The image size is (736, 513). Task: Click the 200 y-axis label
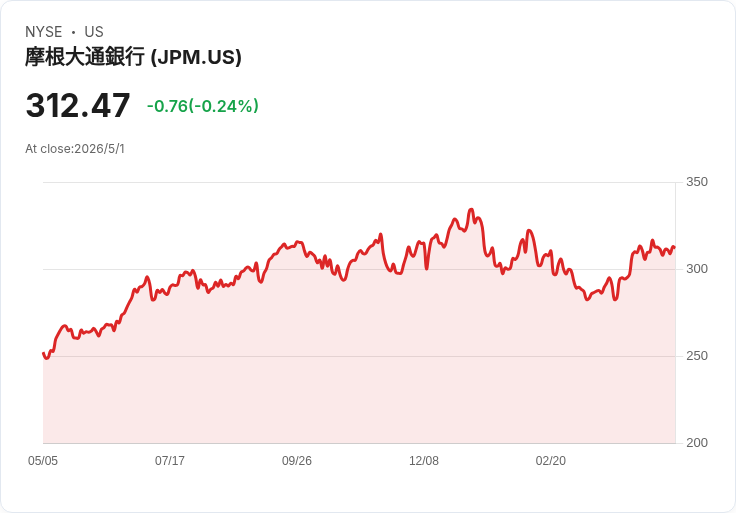click(x=697, y=443)
